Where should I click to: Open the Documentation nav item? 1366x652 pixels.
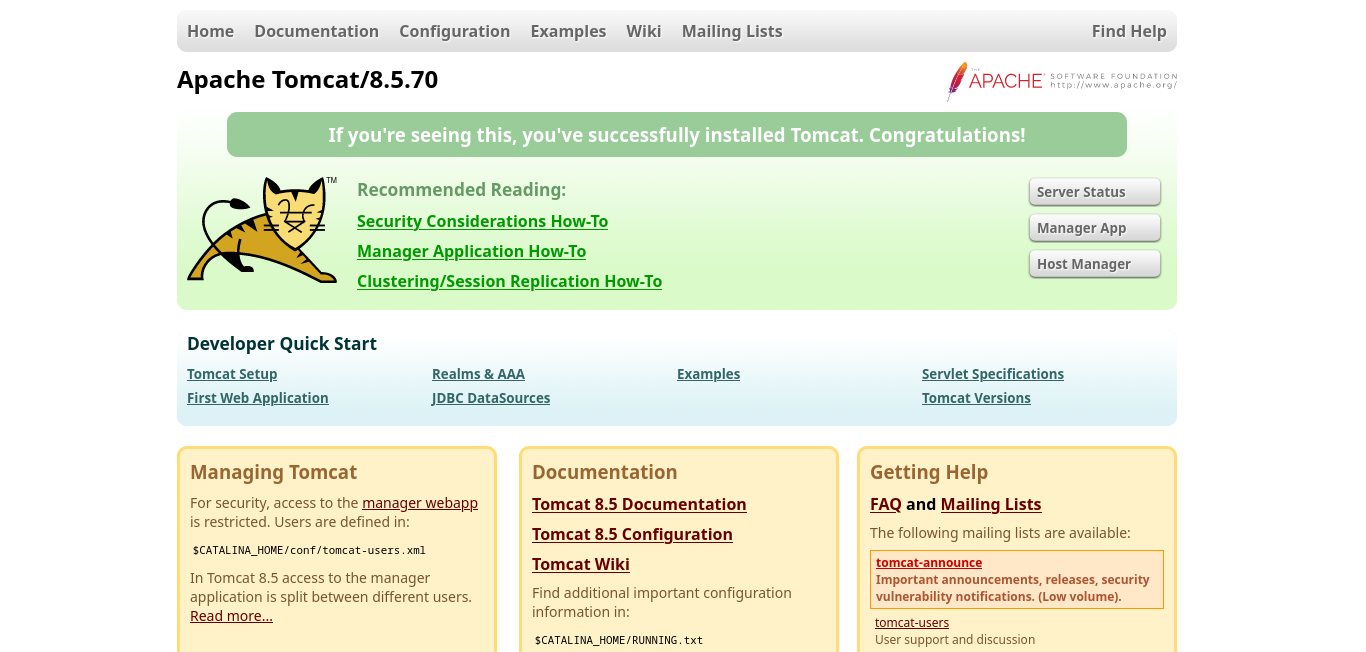pos(316,31)
